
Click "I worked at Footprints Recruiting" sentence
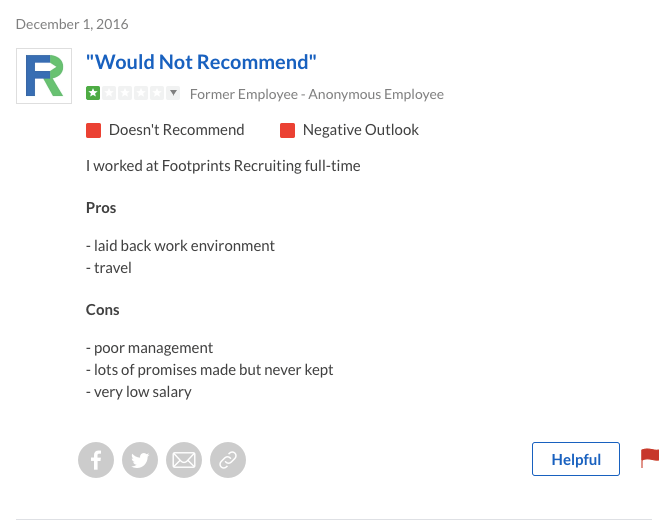coord(223,166)
